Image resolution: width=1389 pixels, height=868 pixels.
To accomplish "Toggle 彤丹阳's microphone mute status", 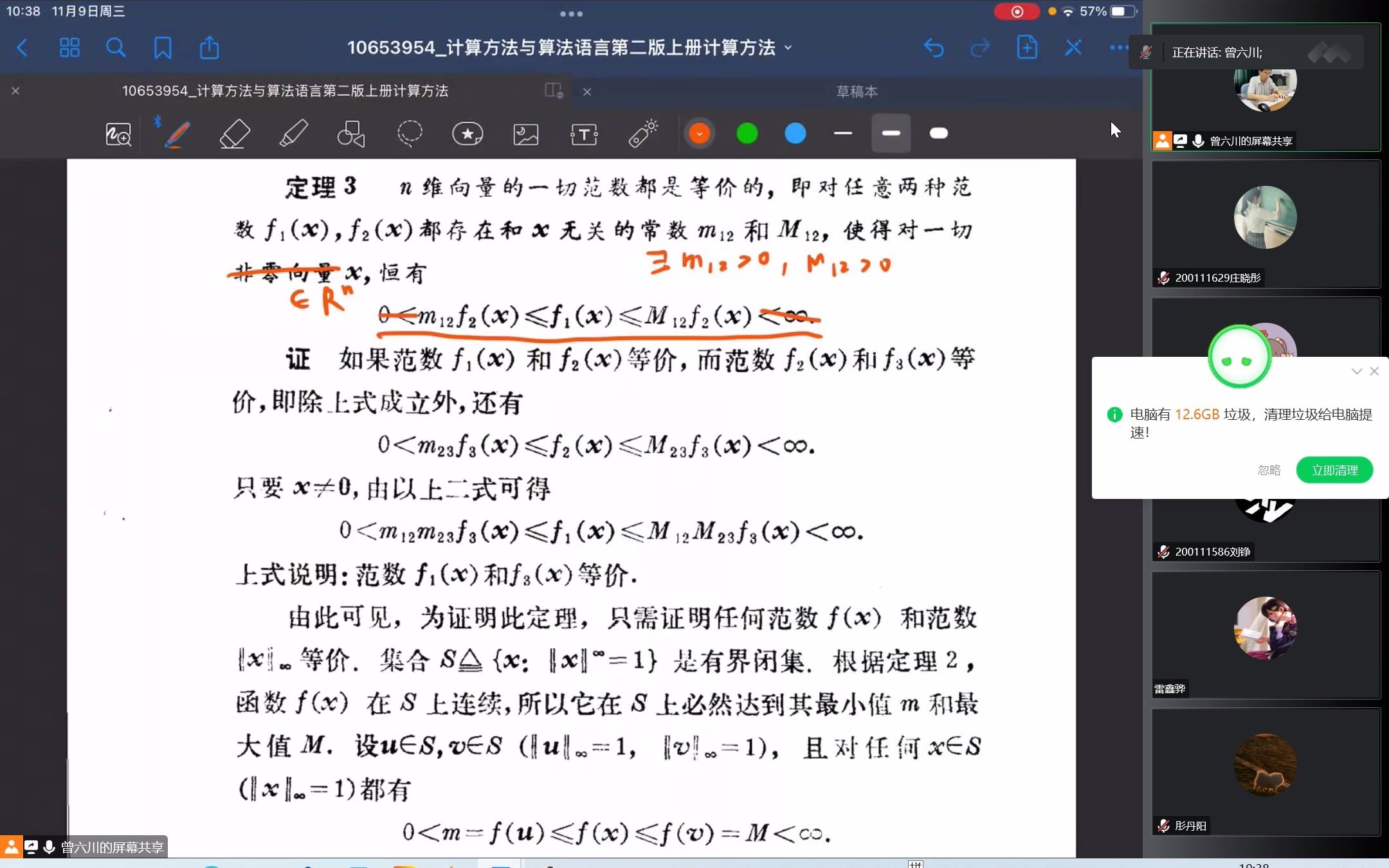I will tap(1163, 826).
